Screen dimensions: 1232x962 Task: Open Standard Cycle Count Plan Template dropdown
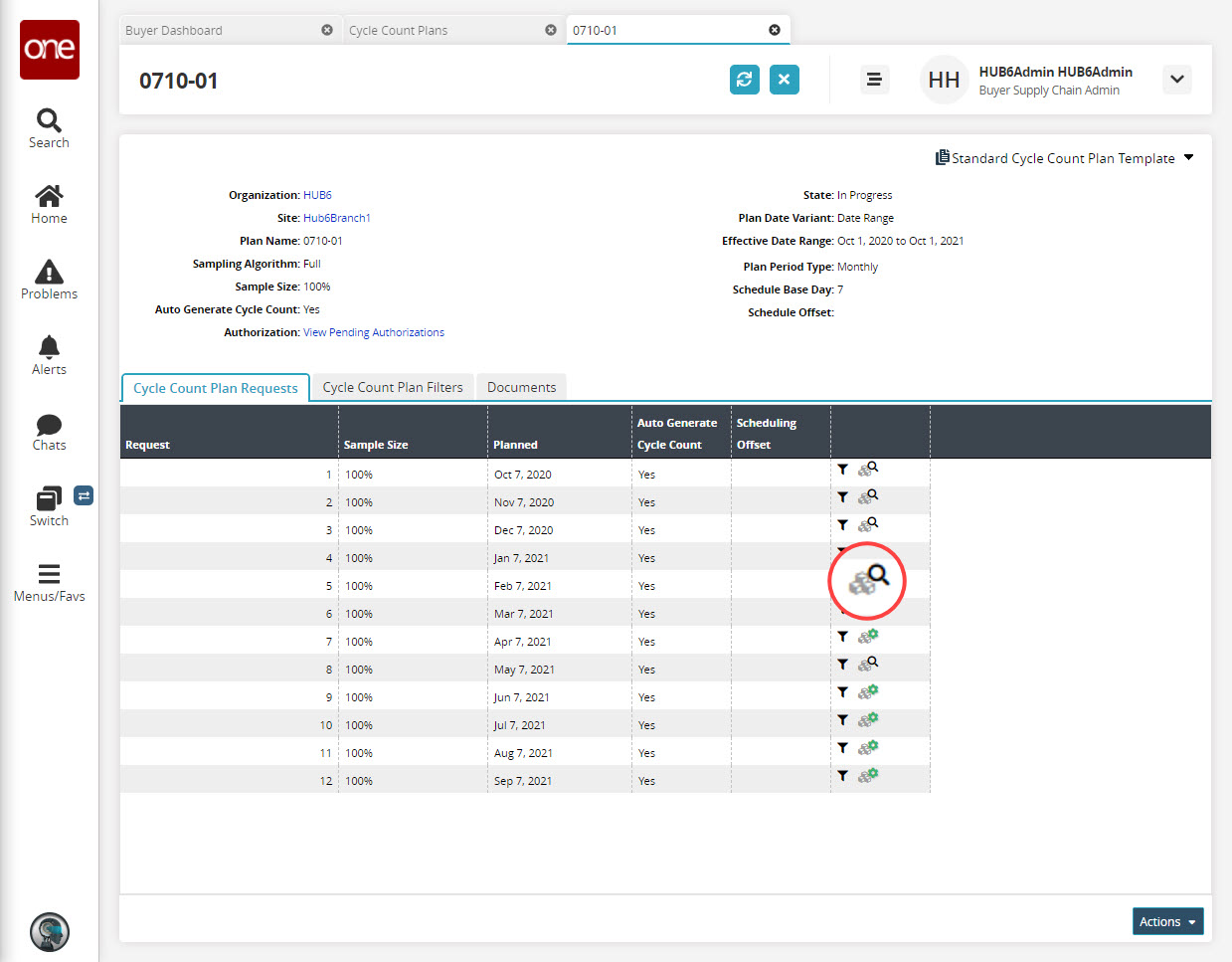(x=1064, y=158)
